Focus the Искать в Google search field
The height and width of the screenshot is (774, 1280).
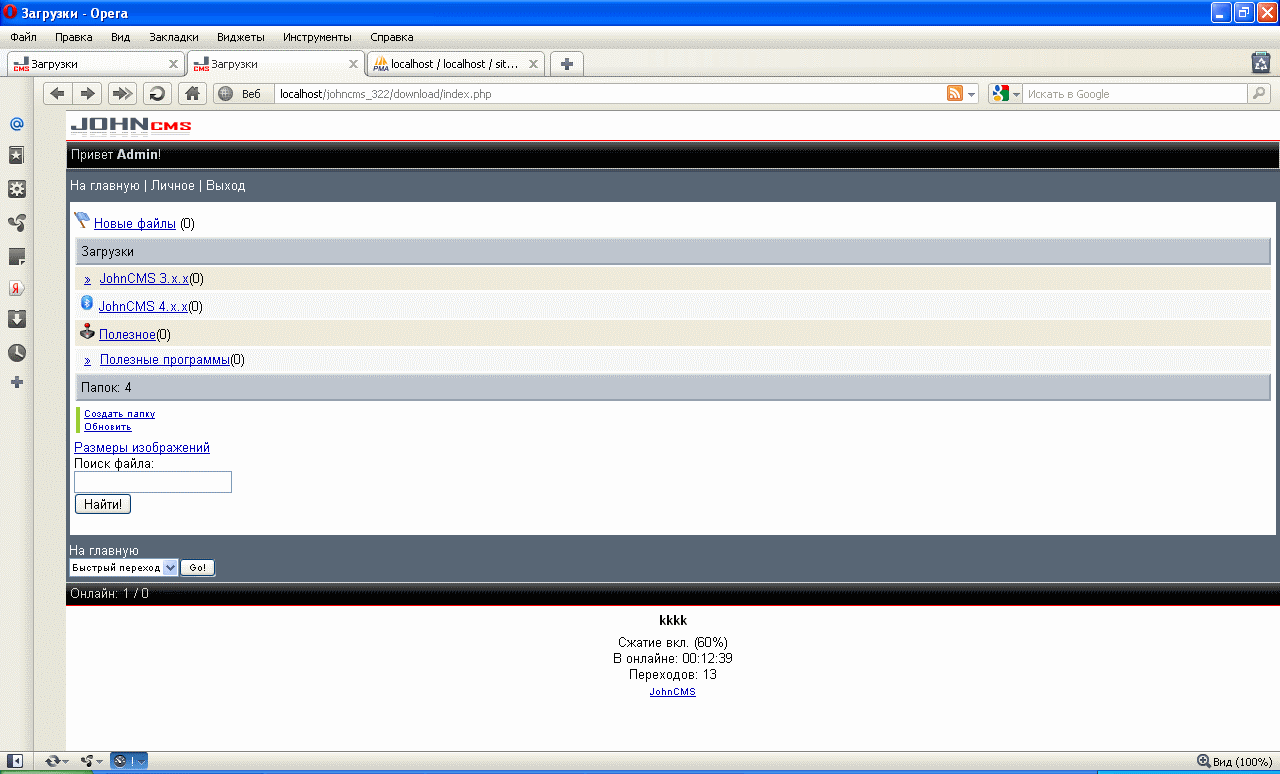pyautogui.click(x=1136, y=94)
